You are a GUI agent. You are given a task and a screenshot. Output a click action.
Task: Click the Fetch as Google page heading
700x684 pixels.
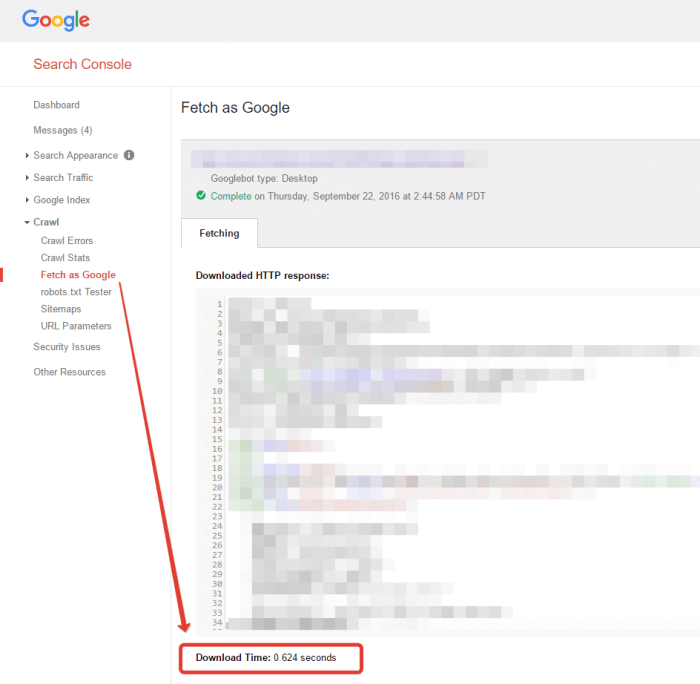point(235,108)
